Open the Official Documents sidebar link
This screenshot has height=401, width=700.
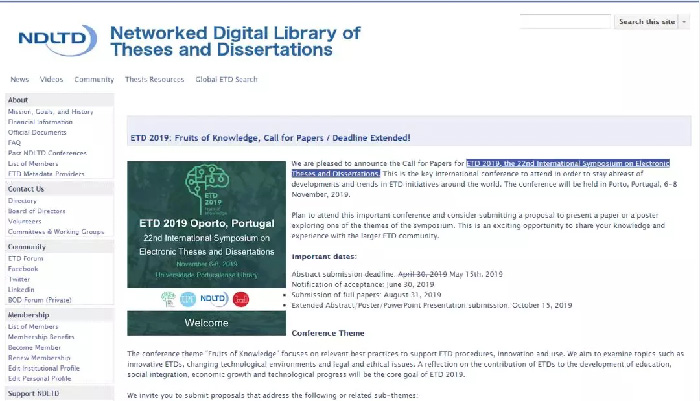pos(37,132)
